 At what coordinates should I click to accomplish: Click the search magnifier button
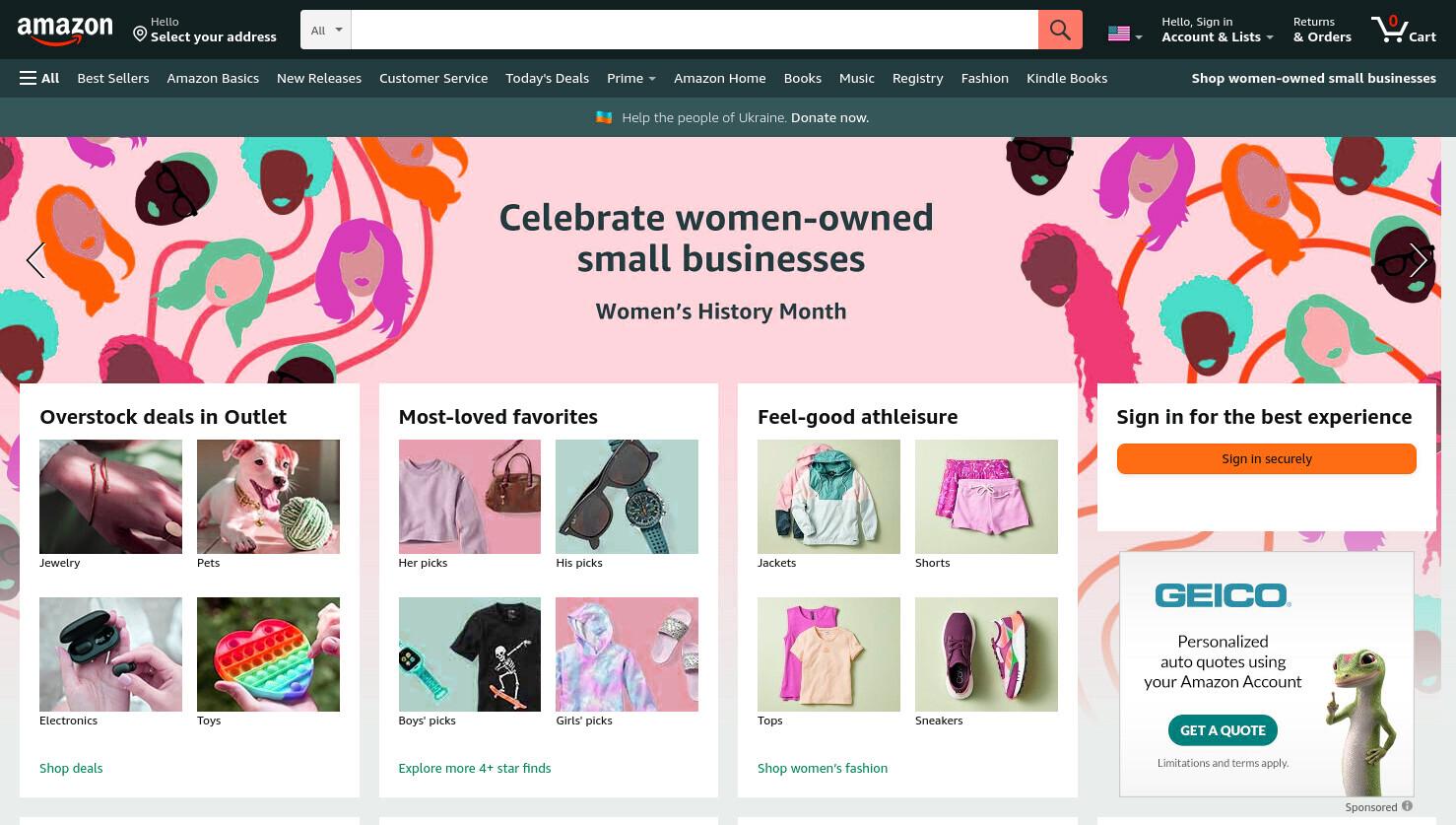(x=1060, y=30)
